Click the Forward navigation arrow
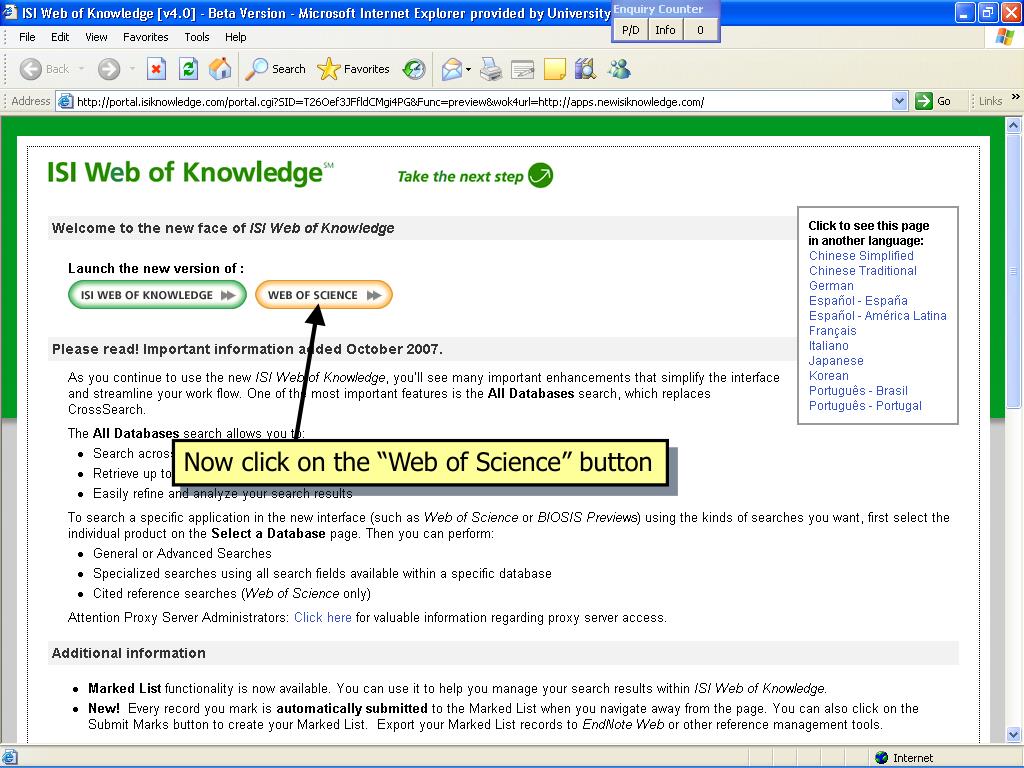This screenshot has width=1024, height=768. (109, 69)
